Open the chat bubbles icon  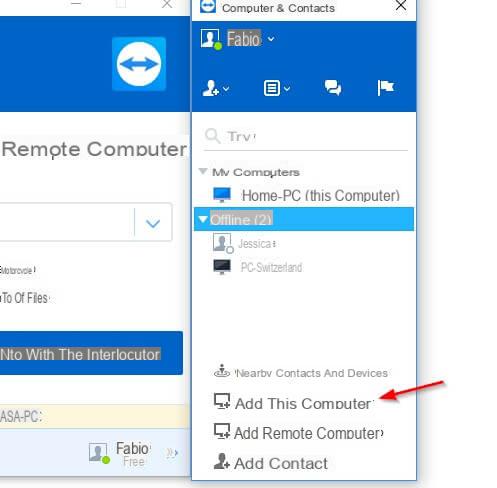(333, 88)
